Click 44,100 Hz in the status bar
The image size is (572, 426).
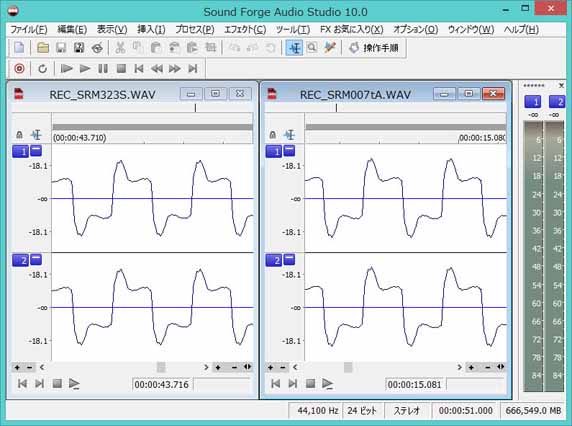[x=317, y=411]
